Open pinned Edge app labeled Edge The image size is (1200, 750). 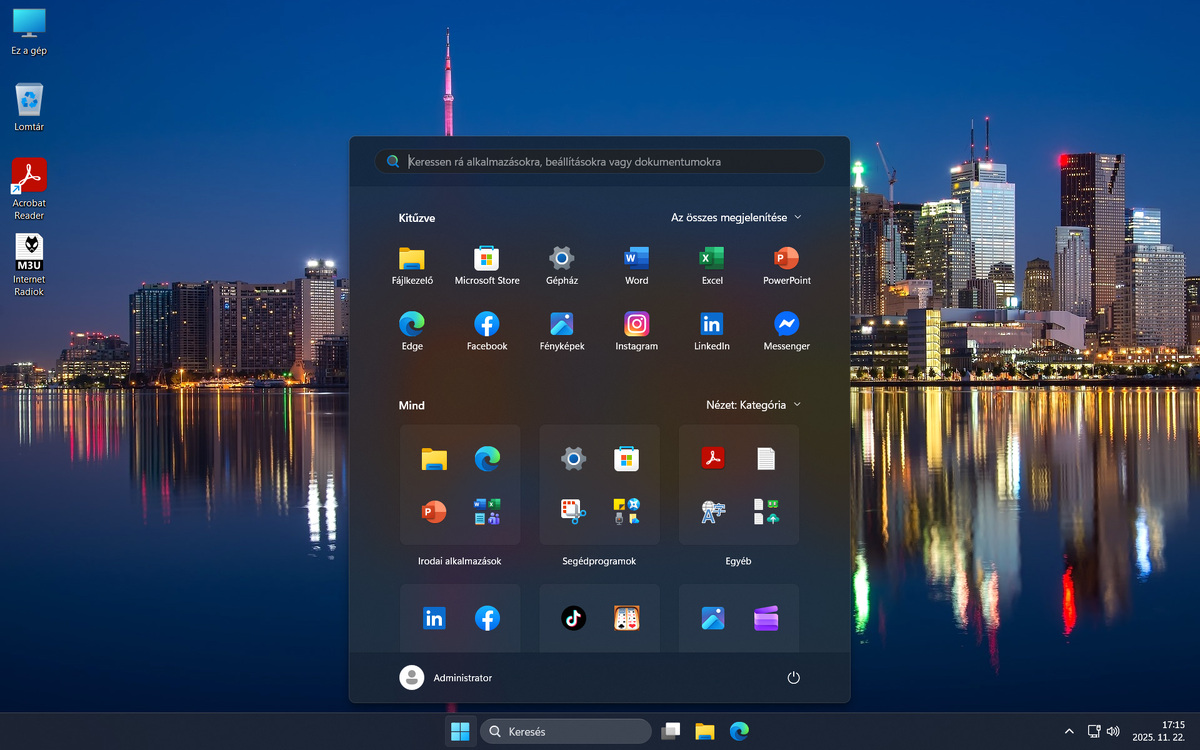(x=412, y=331)
